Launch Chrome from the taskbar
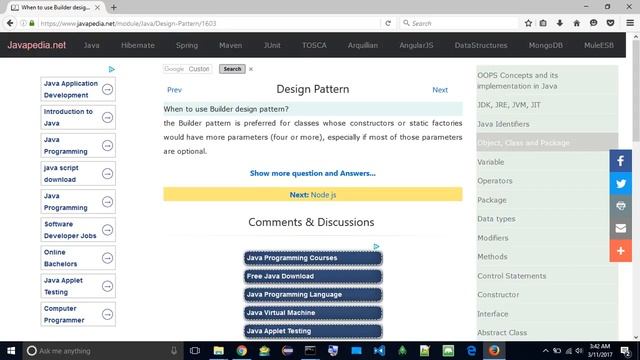640x360 pixels. 241,351
